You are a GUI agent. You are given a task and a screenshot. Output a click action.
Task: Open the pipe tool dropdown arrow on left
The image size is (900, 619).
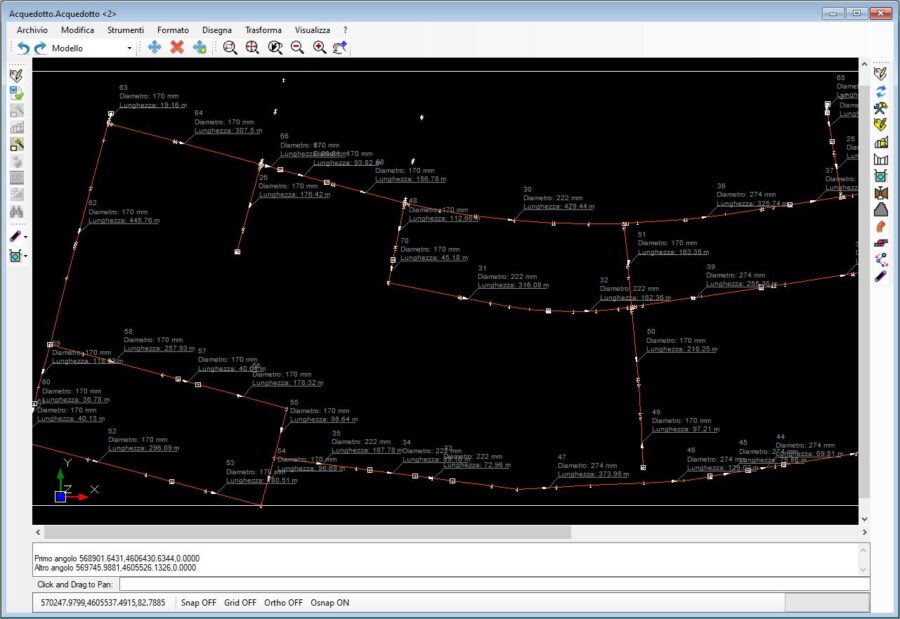26,237
